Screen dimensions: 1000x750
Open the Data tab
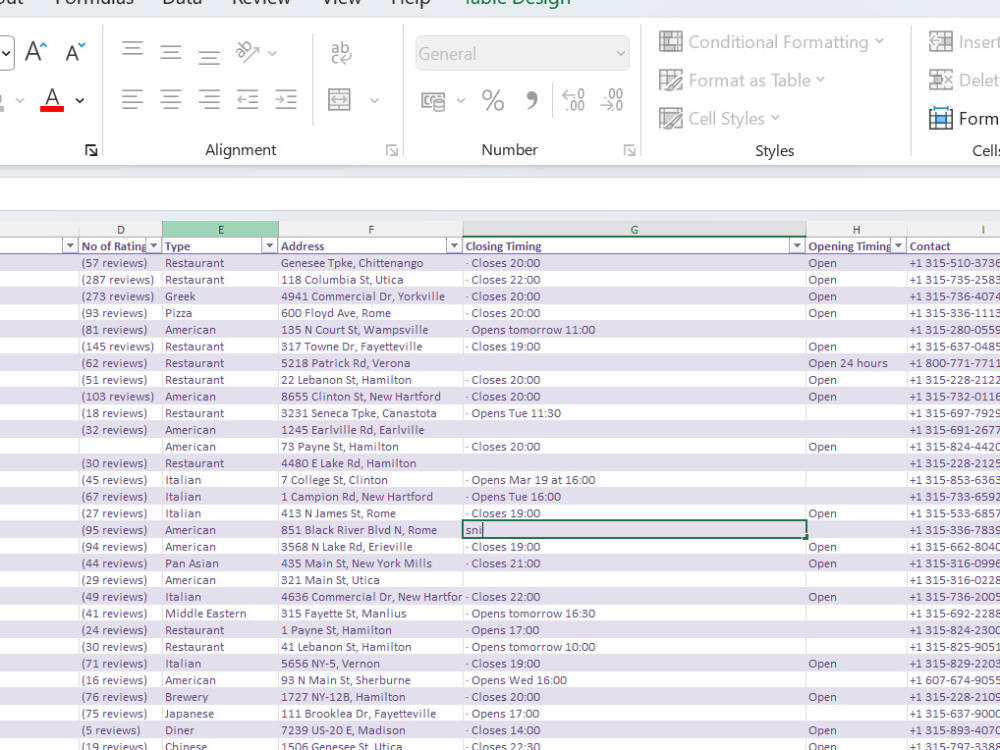coord(182,3)
